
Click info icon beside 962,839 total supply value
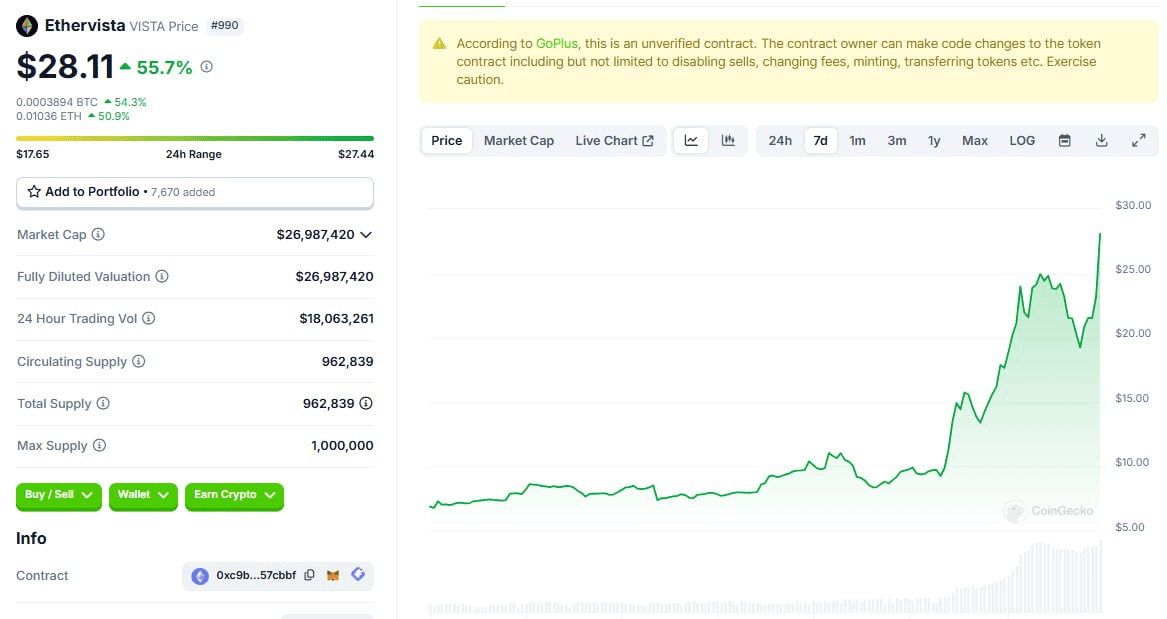coord(366,403)
